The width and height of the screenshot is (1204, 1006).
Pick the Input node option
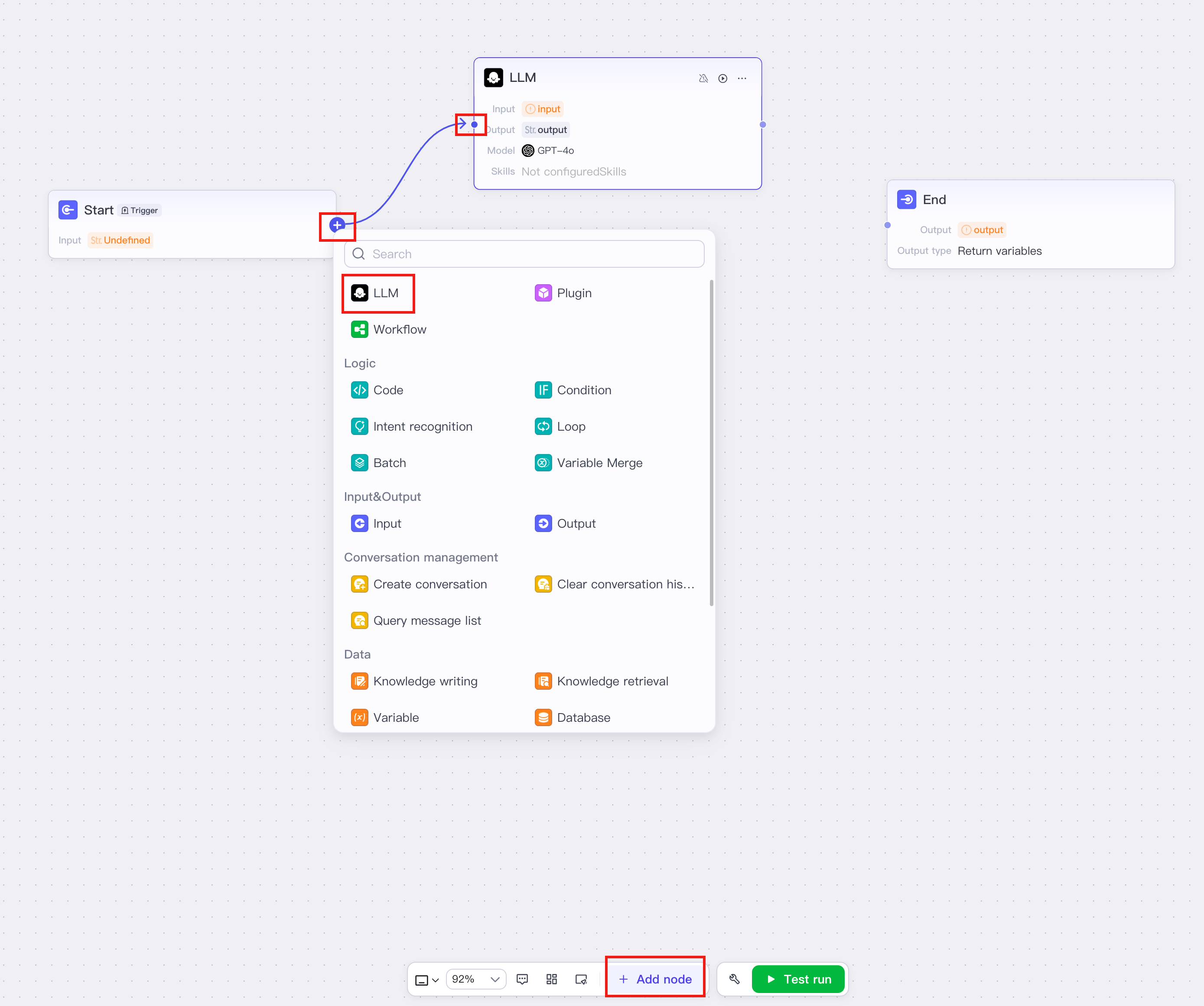[376, 524]
